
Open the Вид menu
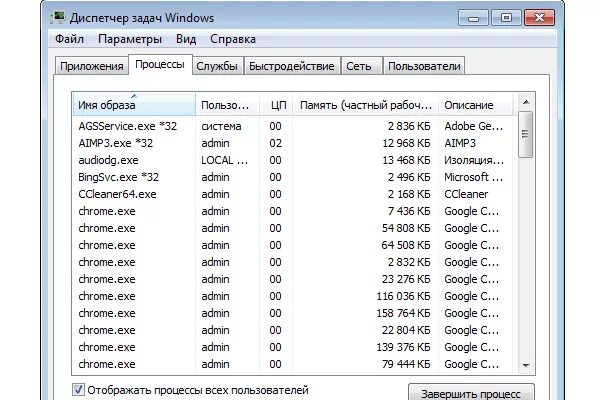click(186, 39)
